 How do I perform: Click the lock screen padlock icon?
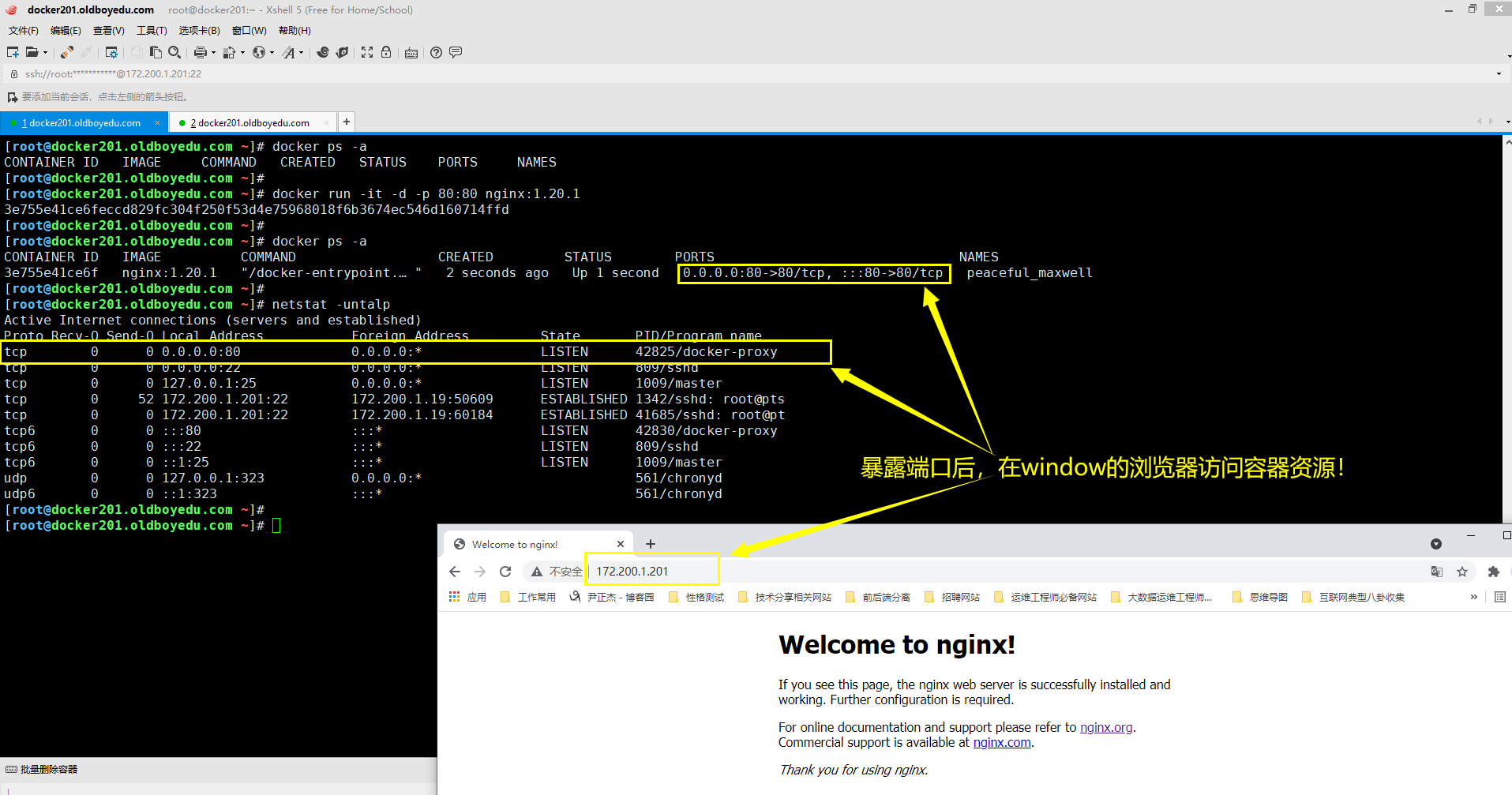pyautogui.click(x=386, y=52)
